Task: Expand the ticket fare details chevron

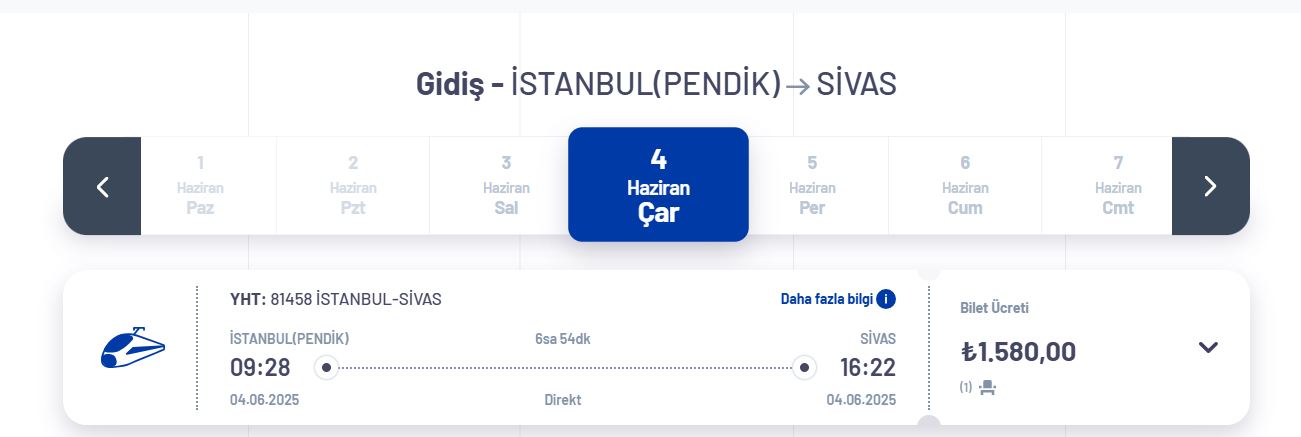Action: [x=1208, y=347]
